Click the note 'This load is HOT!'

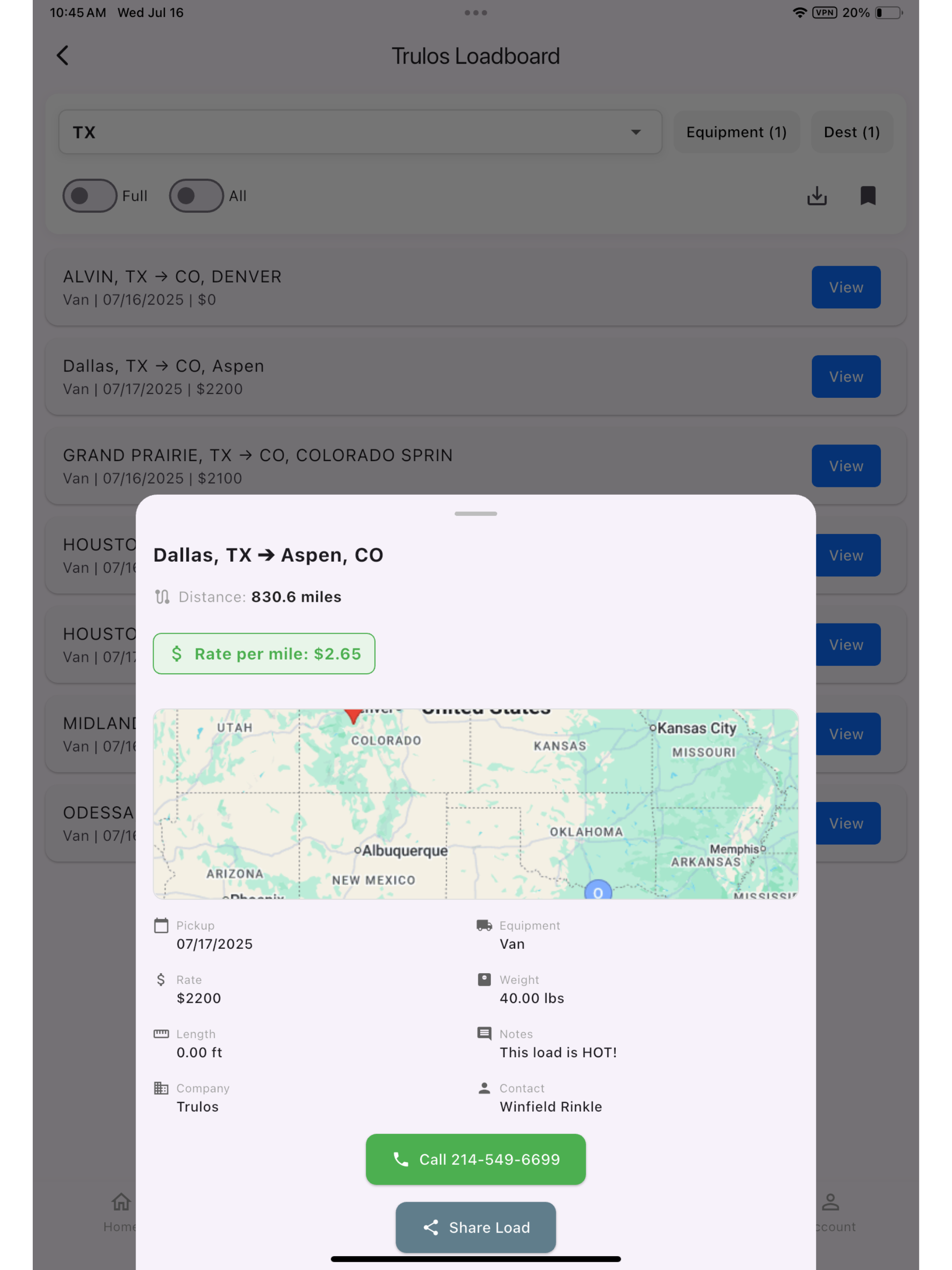tap(559, 1052)
